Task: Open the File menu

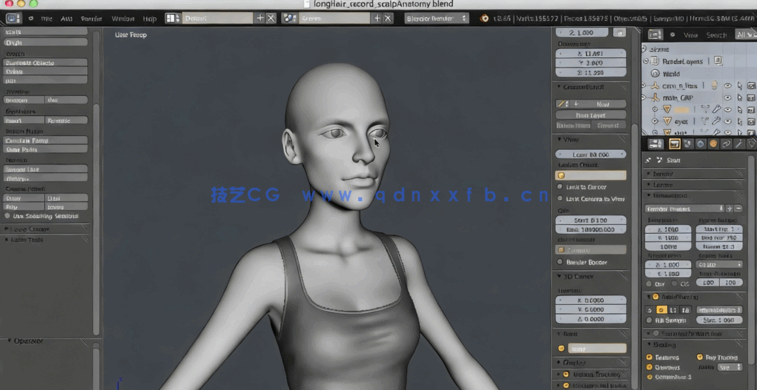Action: pos(46,19)
